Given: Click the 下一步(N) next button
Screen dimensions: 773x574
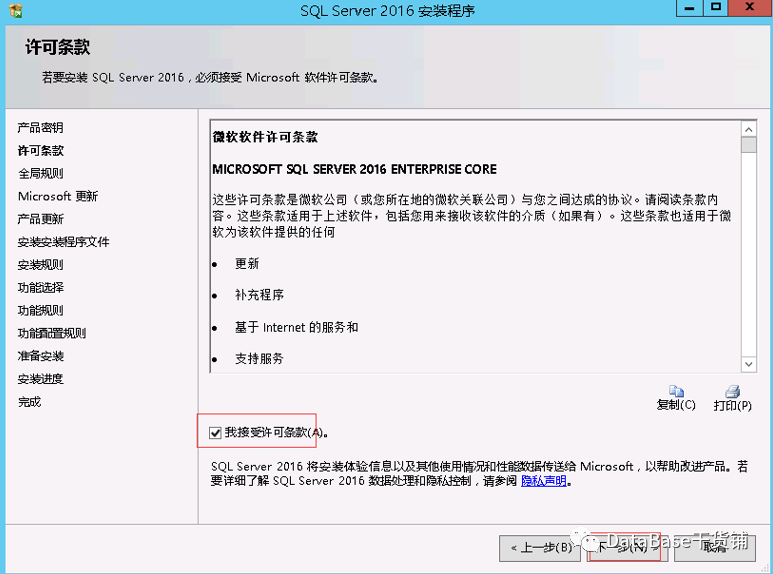Looking at the screenshot, I should tap(627, 548).
